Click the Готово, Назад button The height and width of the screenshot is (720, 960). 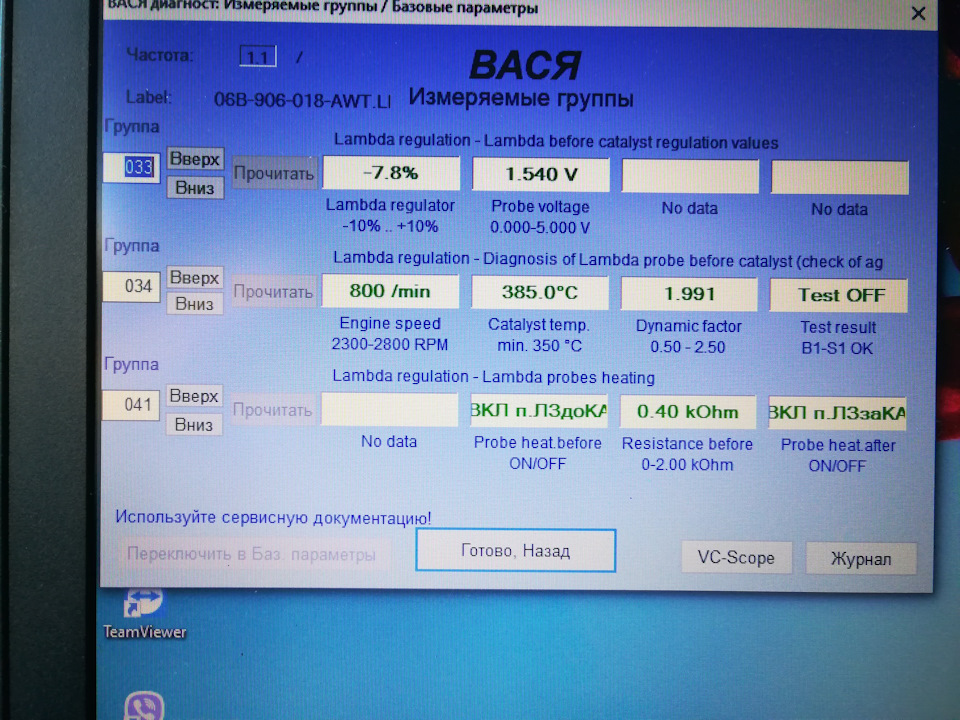click(x=516, y=551)
